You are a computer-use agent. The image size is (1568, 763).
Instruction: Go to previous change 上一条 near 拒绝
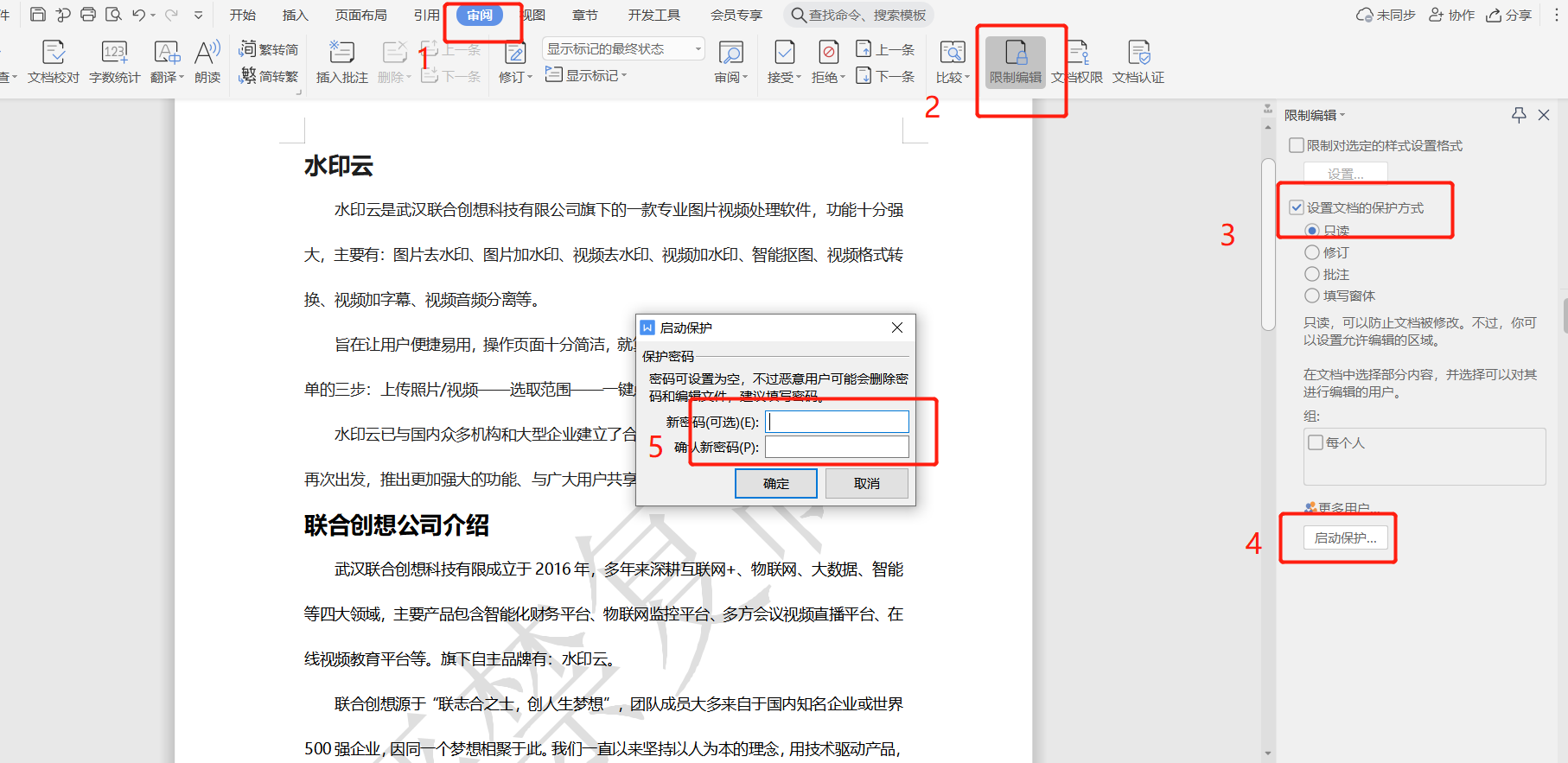[x=885, y=49]
